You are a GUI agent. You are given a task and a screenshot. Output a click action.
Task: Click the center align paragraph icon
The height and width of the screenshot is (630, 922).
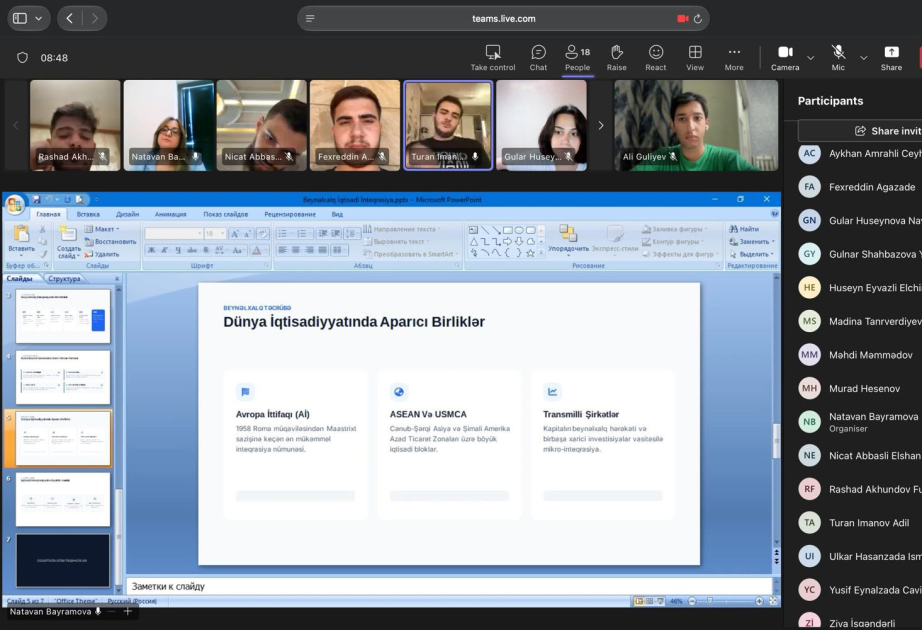[296, 250]
